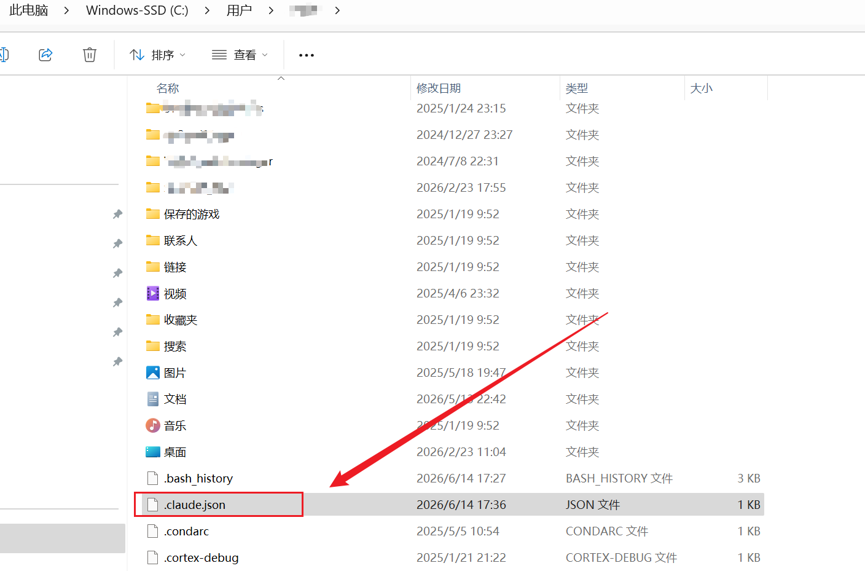Click BASH_HISTORY 文件 type cell
Image resolution: width=865 pixels, height=571 pixels.
click(619, 478)
